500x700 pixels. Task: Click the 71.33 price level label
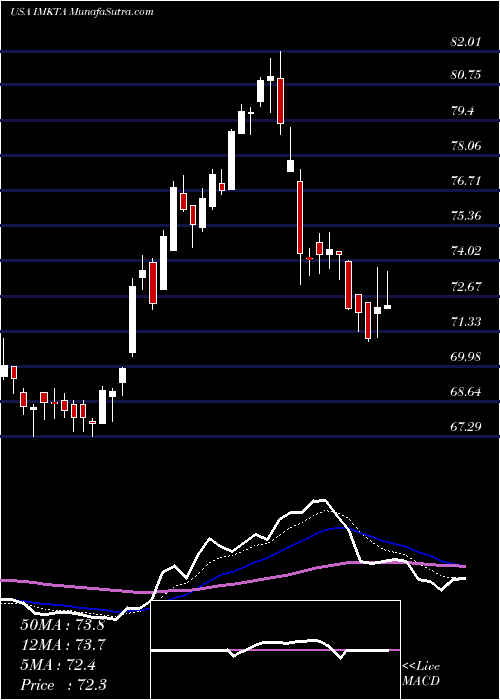pos(466,321)
